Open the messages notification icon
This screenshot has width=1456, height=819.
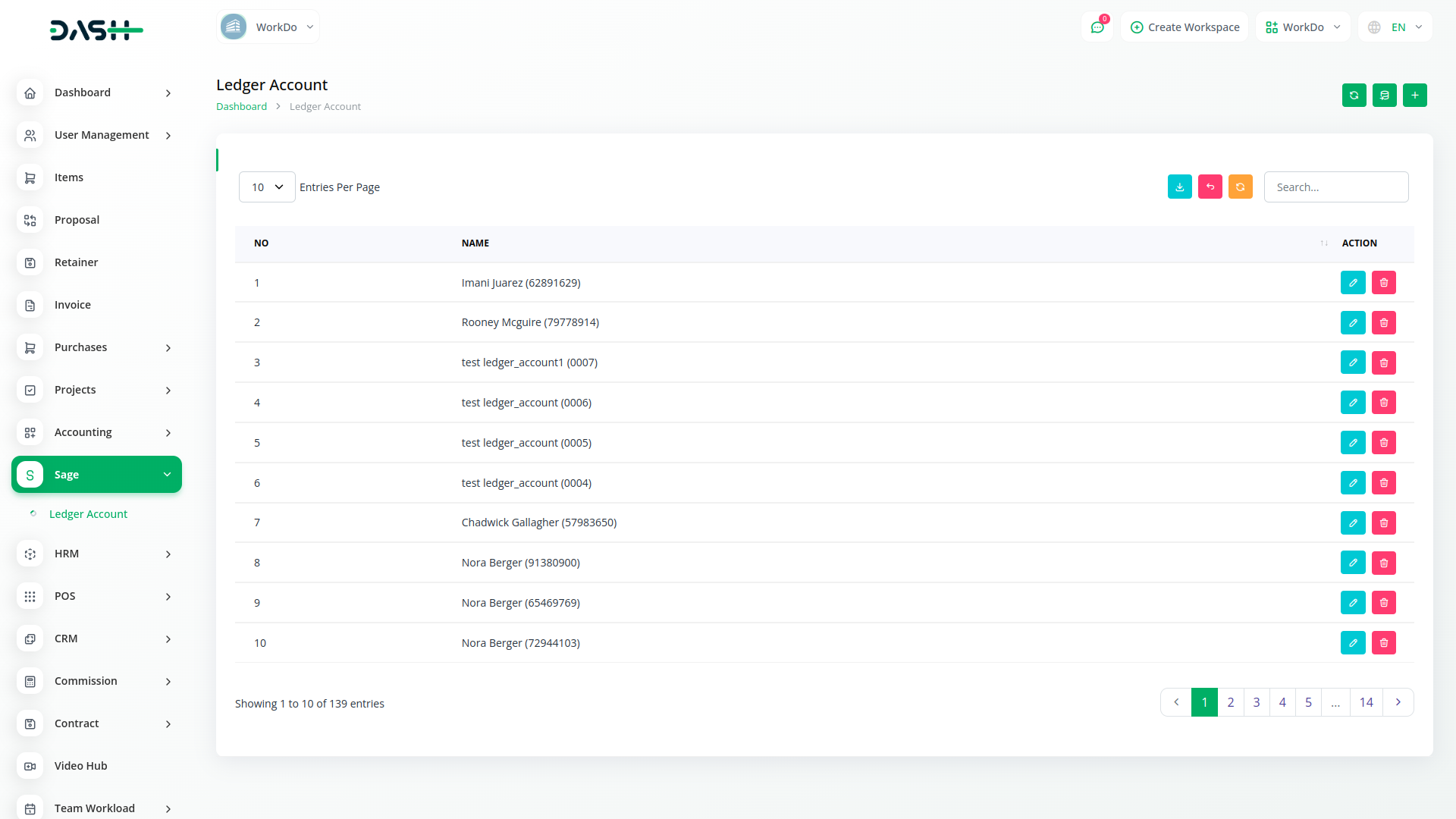click(1097, 27)
